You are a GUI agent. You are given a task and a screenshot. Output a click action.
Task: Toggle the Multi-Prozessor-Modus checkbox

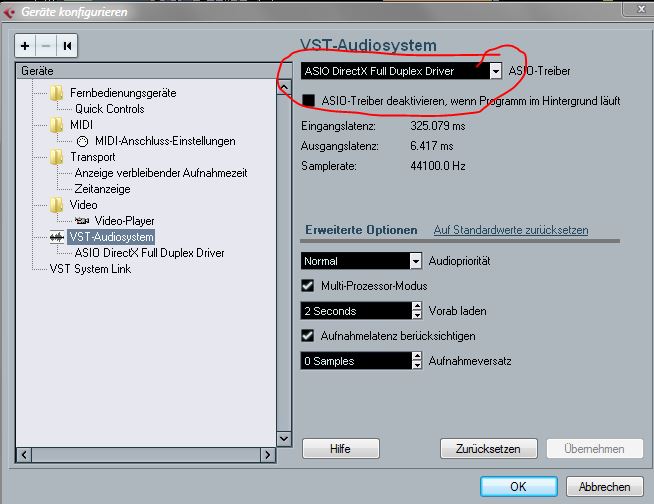click(308, 286)
